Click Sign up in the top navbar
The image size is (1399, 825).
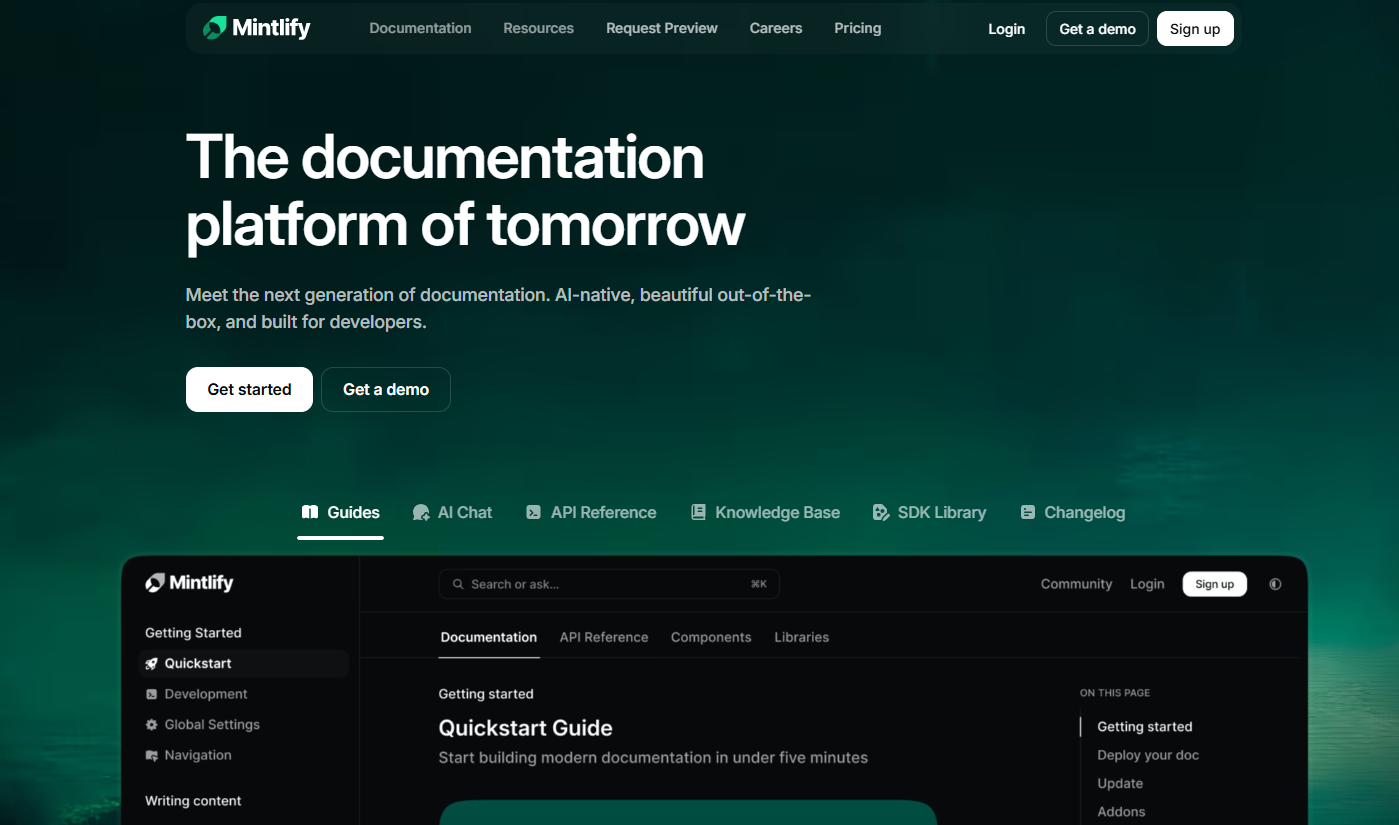(x=1195, y=29)
